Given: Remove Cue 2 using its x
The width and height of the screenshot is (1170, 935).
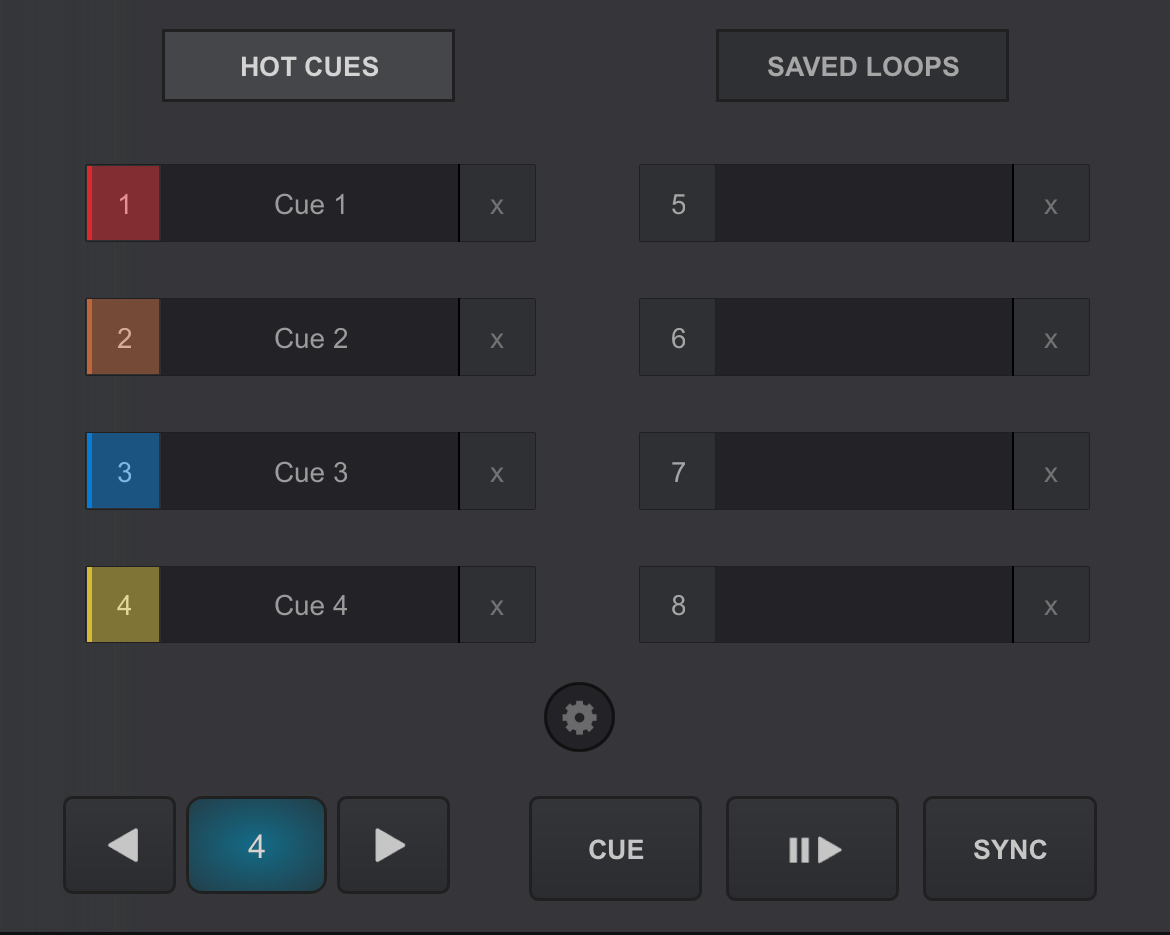Looking at the screenshot, I should tap(497, 338).
